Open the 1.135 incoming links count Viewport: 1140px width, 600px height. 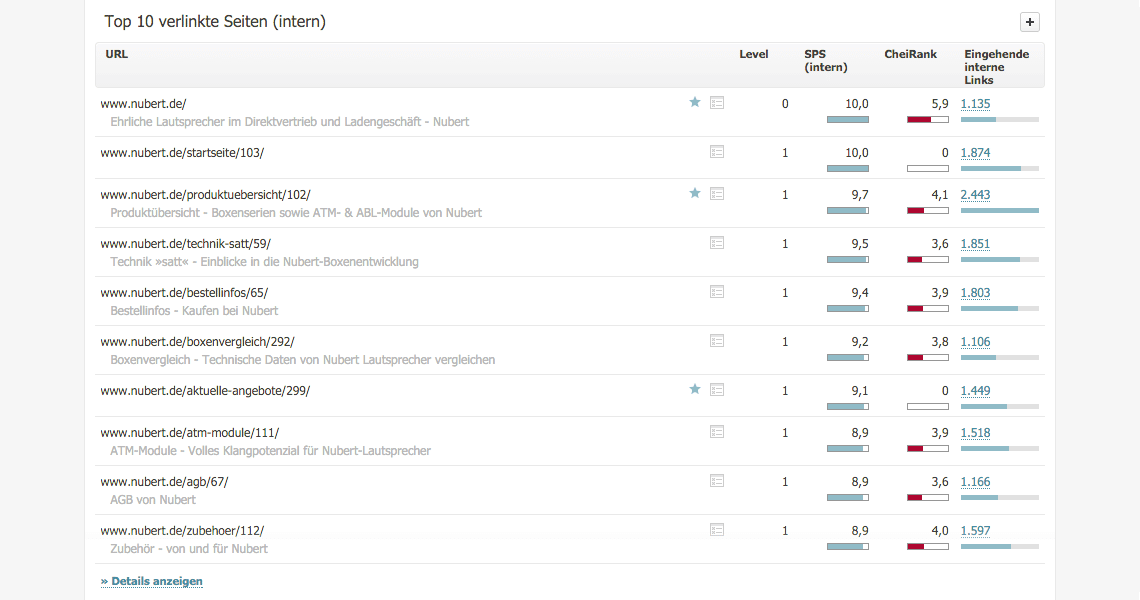pos(975,104)
